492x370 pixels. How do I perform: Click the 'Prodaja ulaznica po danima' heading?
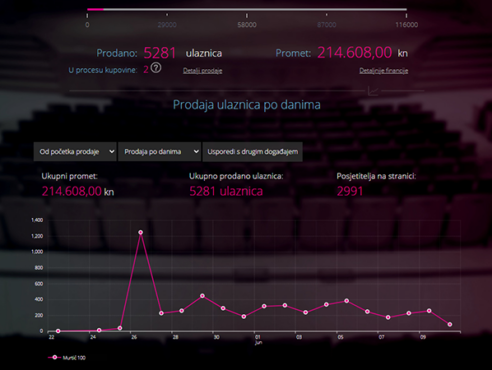[x=247, y=105]
